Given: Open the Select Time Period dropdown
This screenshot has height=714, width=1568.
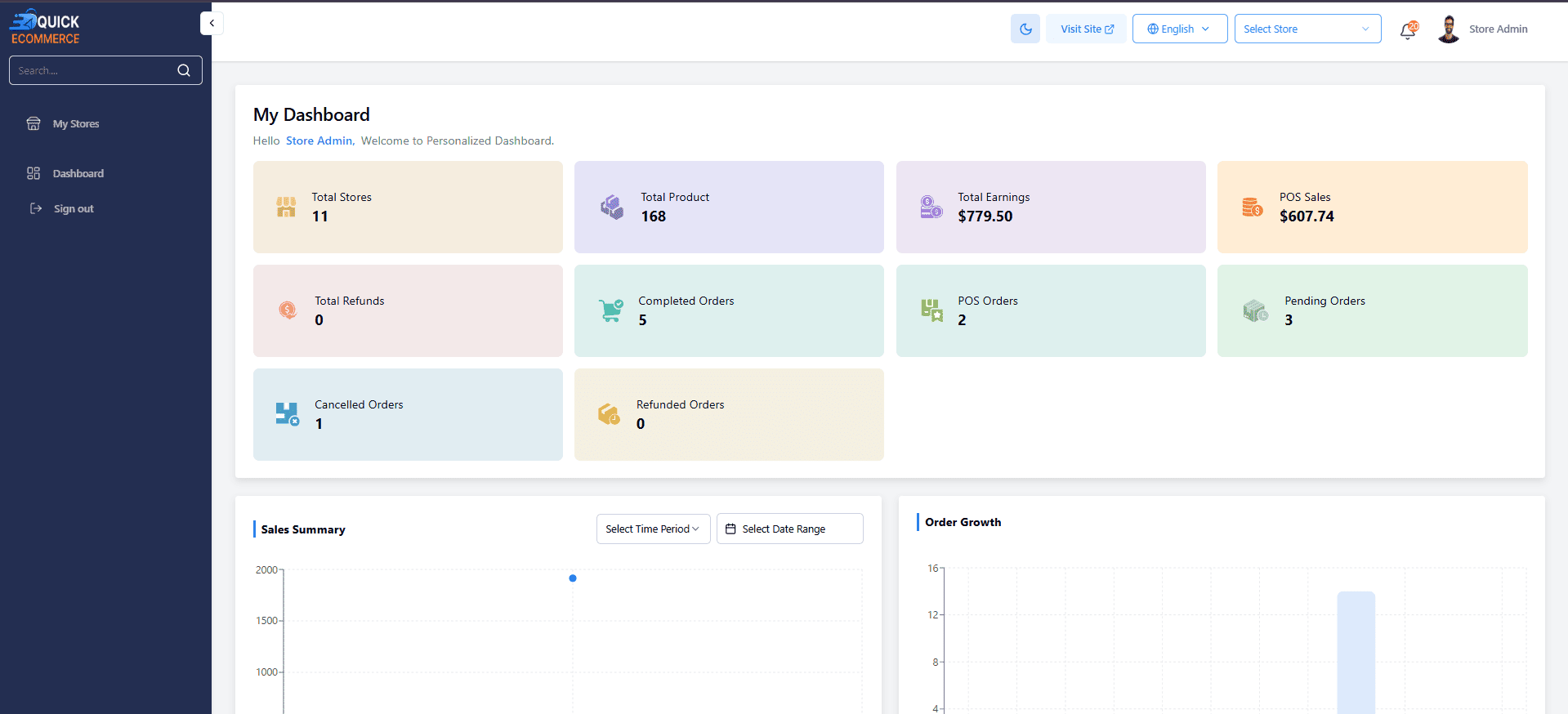Looking at the screenshot, I should coord(653,529).
